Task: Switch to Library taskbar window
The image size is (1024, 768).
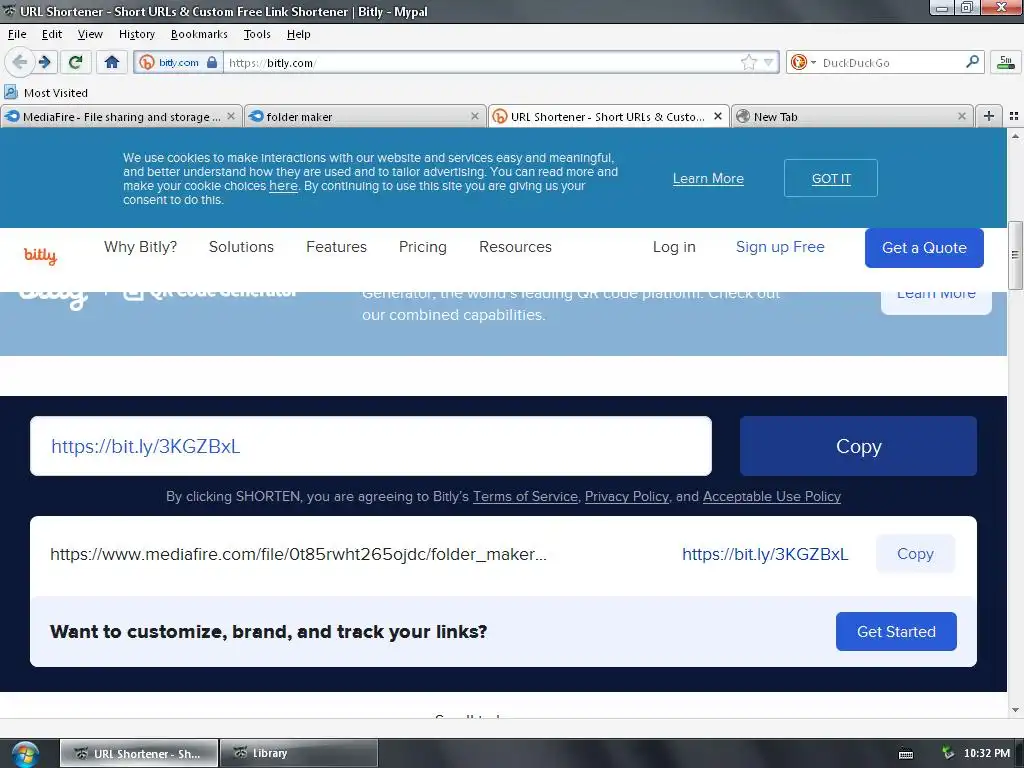Action: pos(298,753)
